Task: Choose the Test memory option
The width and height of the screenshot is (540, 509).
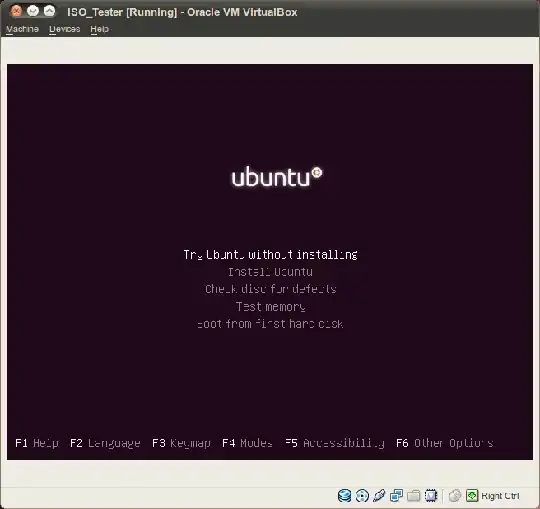Action: tap(270, 307)
